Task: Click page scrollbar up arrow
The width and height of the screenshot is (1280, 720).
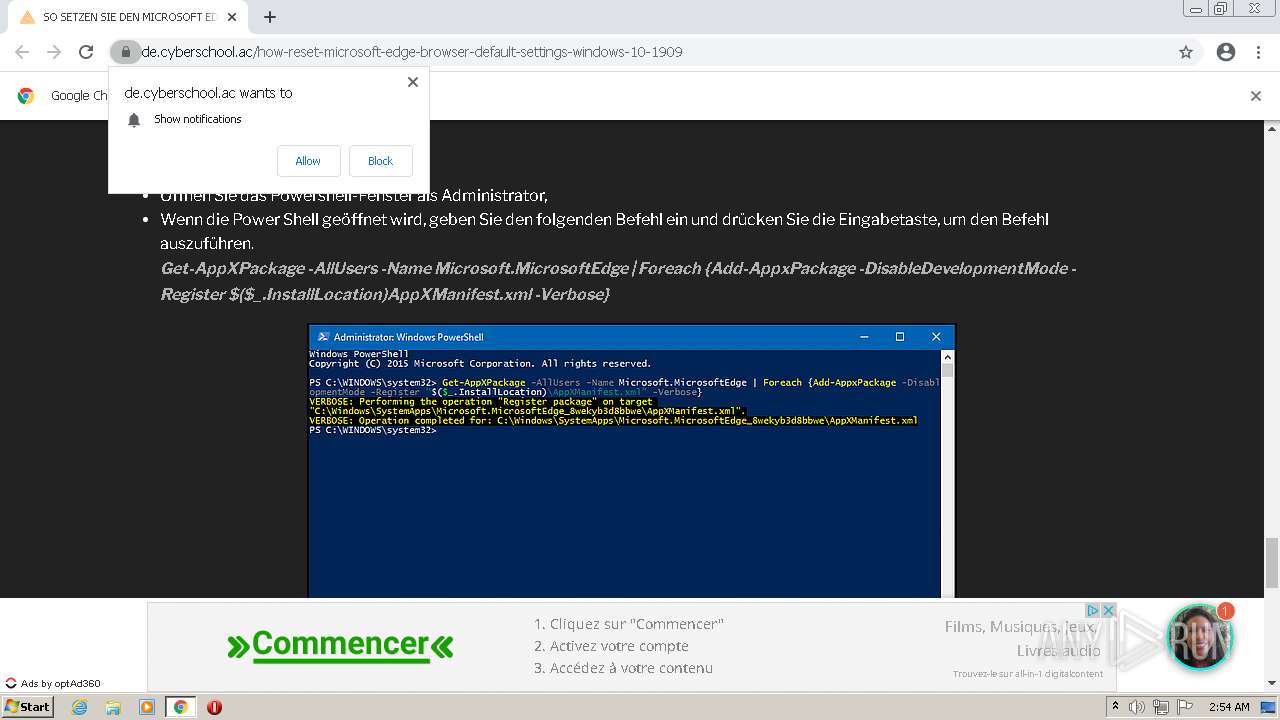Action: coord(1272,128)
